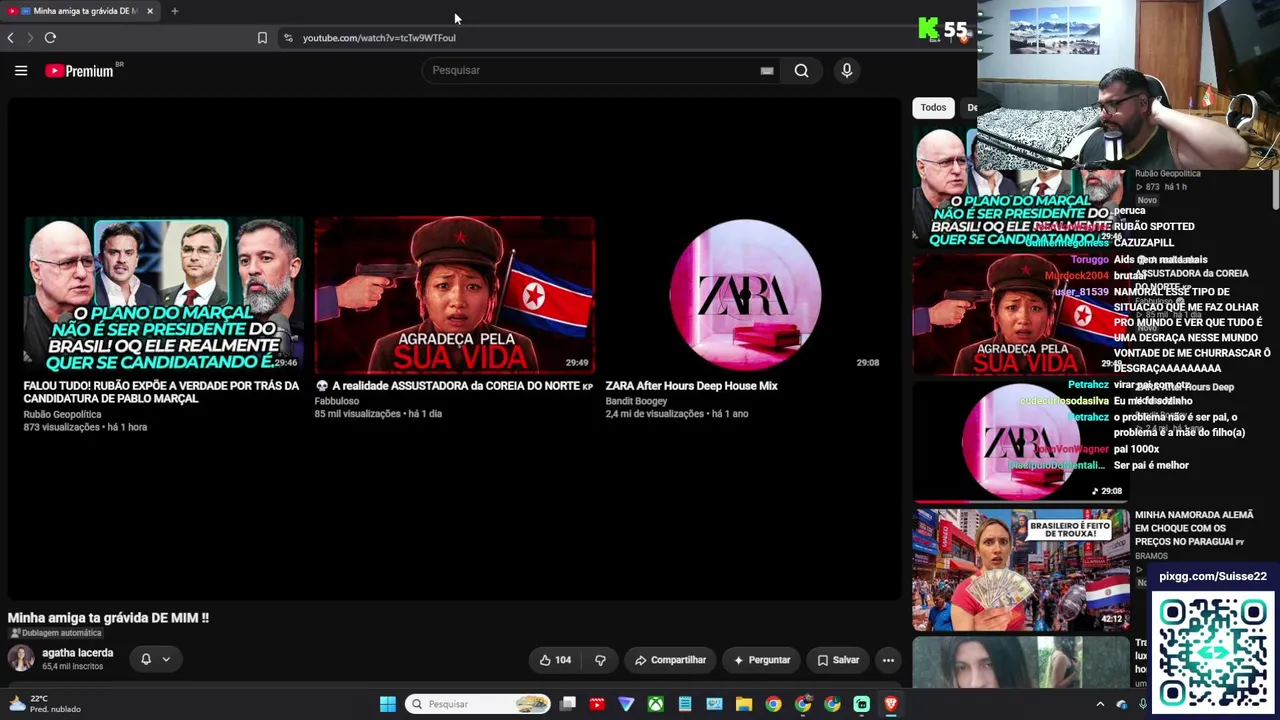Screen dimensions: 1280x720
Task: Open 'FALOU TUDO! RUBÃO EXPÕE A VERDADE' title
Action: (161, 392)
